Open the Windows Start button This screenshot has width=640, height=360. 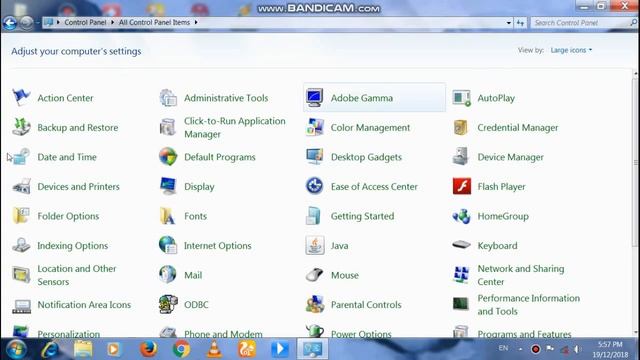pos(16,349)
